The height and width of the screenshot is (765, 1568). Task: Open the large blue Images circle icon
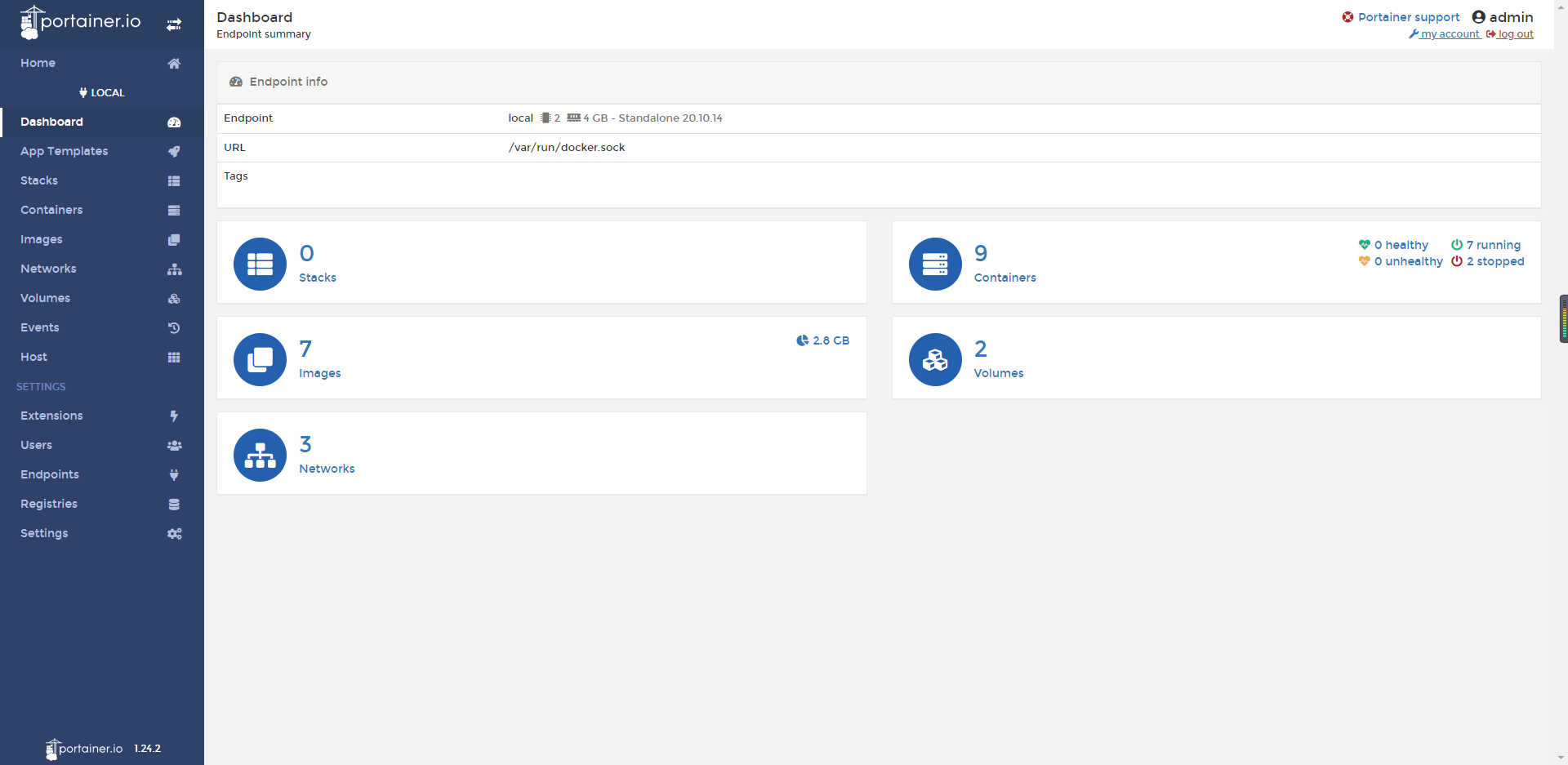[260, 359]
